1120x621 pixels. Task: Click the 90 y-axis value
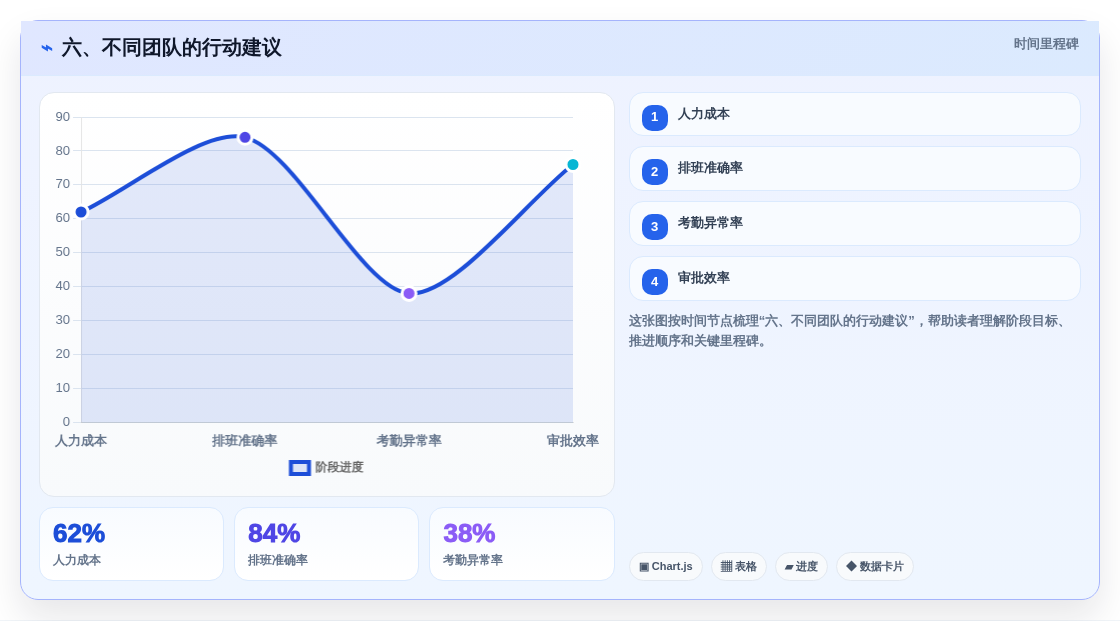pyautogui.click(x=63, y=117)
